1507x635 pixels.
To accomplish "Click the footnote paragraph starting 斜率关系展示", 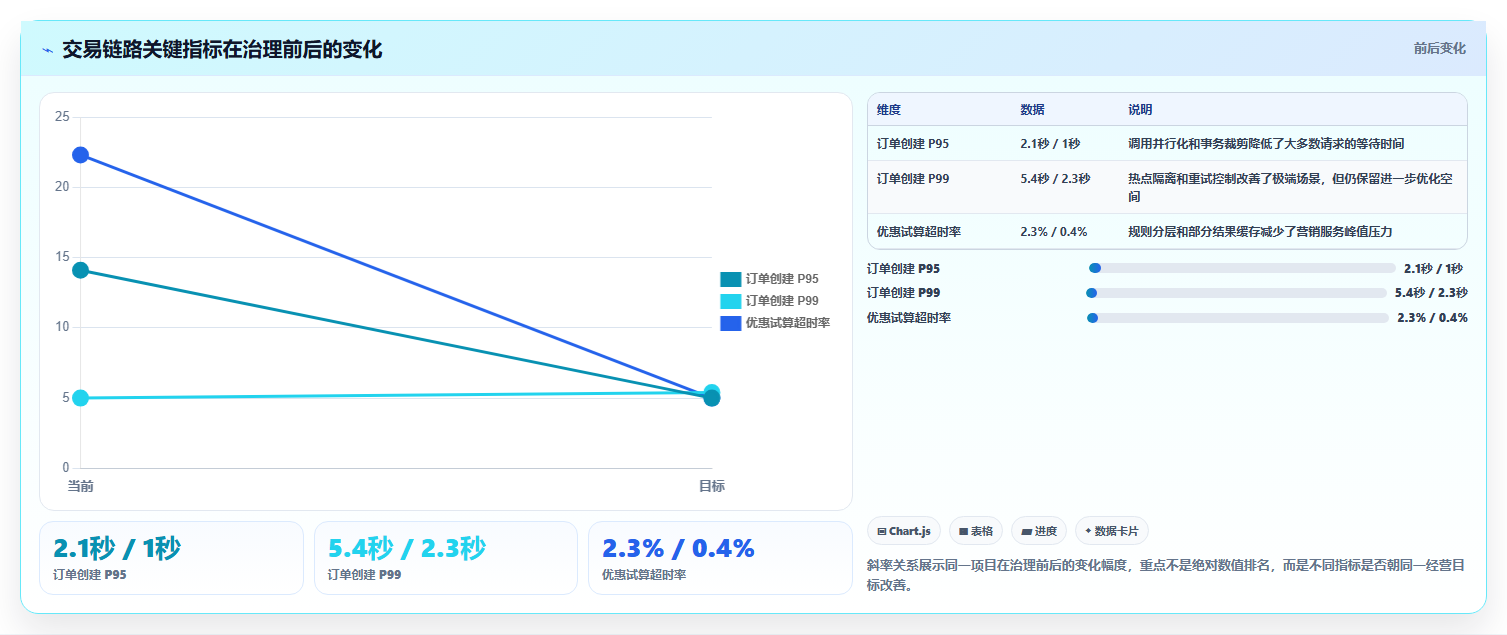I will point(1167,575).
